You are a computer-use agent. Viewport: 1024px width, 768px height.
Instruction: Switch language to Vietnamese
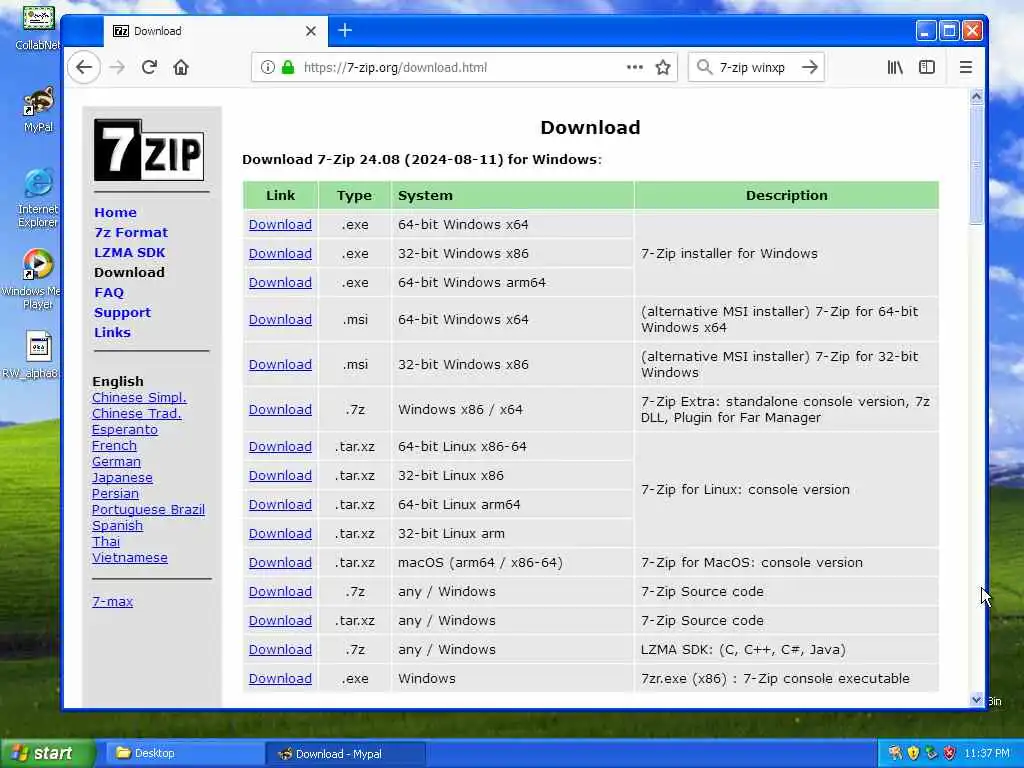(x=130, y=558)
